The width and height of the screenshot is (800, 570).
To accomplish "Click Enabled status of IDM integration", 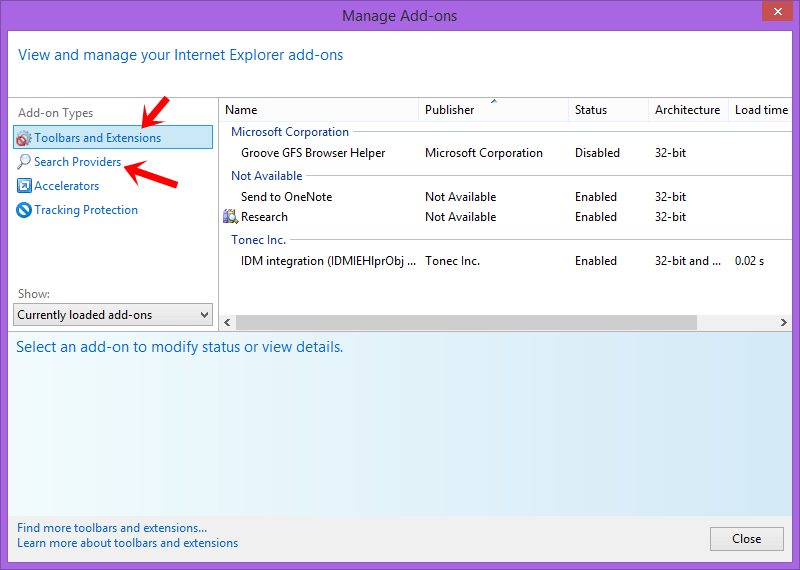I will pos(595,261).
